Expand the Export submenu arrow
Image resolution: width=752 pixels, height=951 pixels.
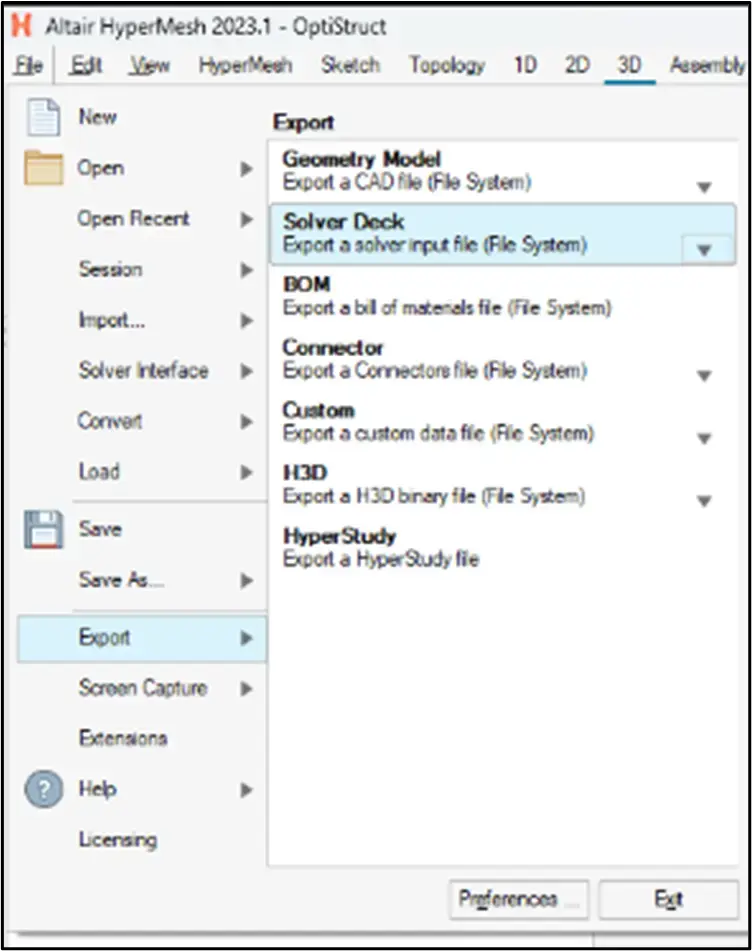click(246, 638)
